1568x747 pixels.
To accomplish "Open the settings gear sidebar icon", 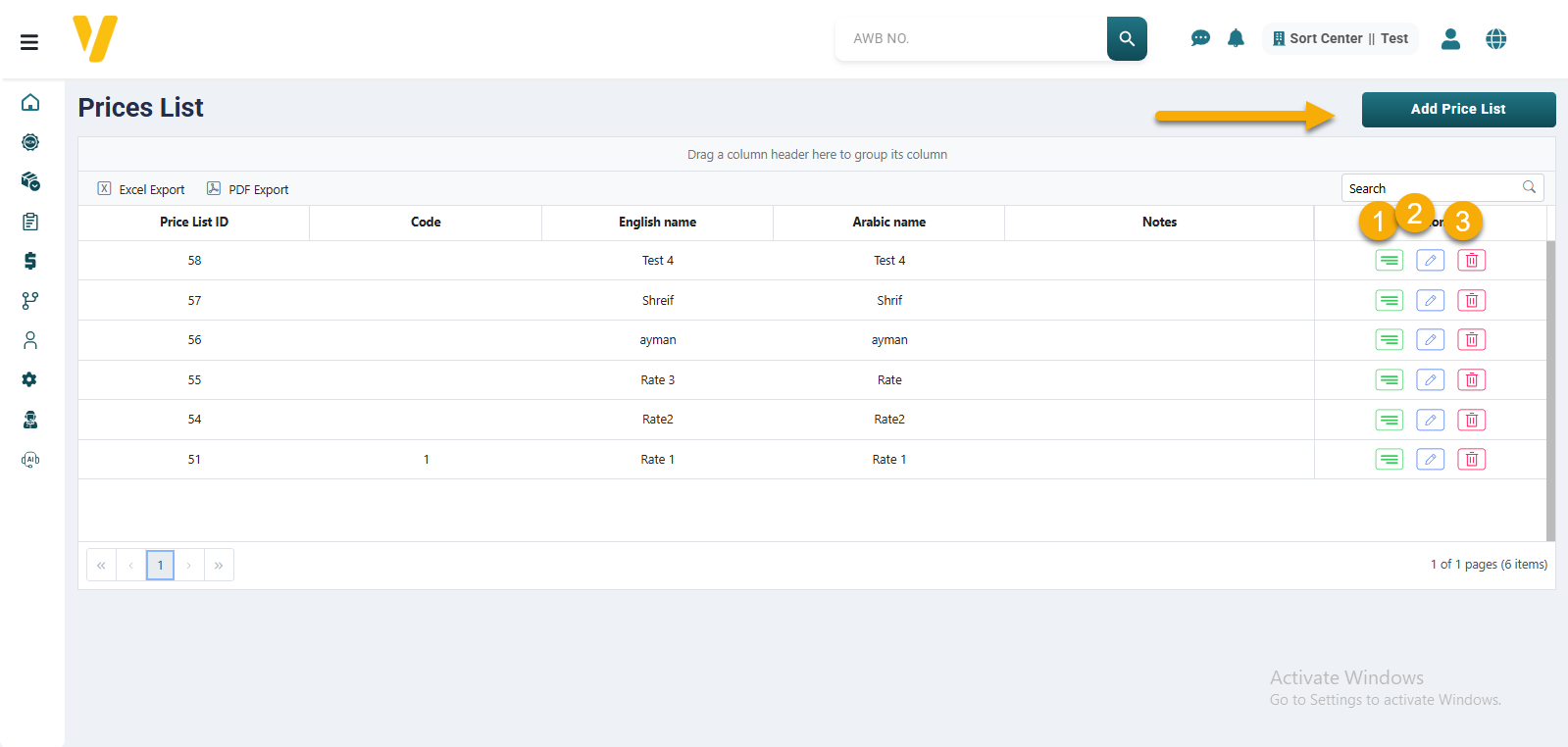I will pyautogui.click(x=29, y=379).
